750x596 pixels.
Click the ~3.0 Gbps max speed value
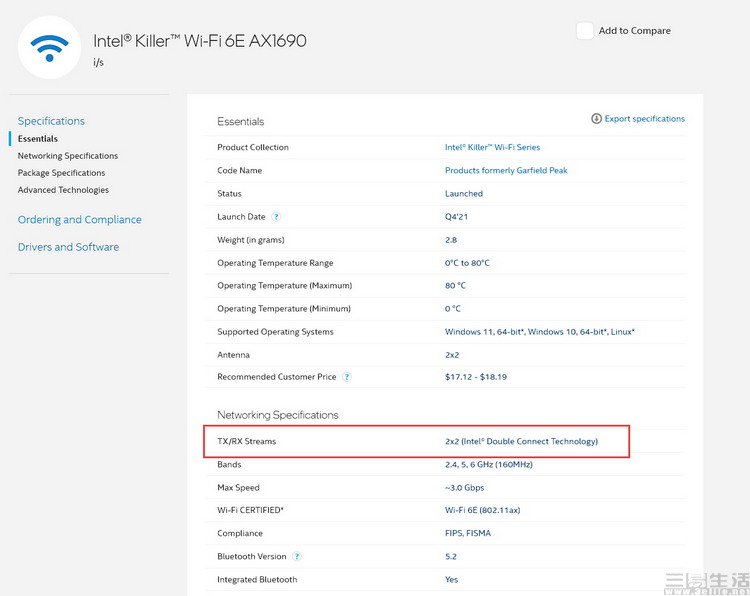tap(464, 487)
